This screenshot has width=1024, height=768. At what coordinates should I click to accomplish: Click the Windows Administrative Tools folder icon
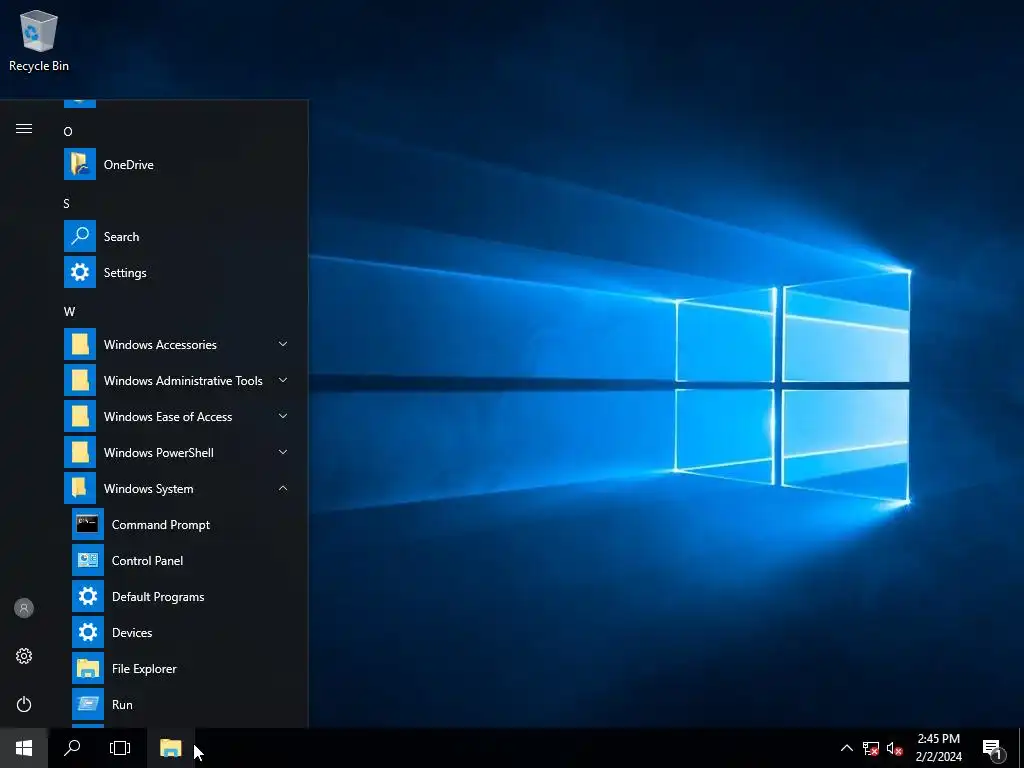(x=80, y=380)
